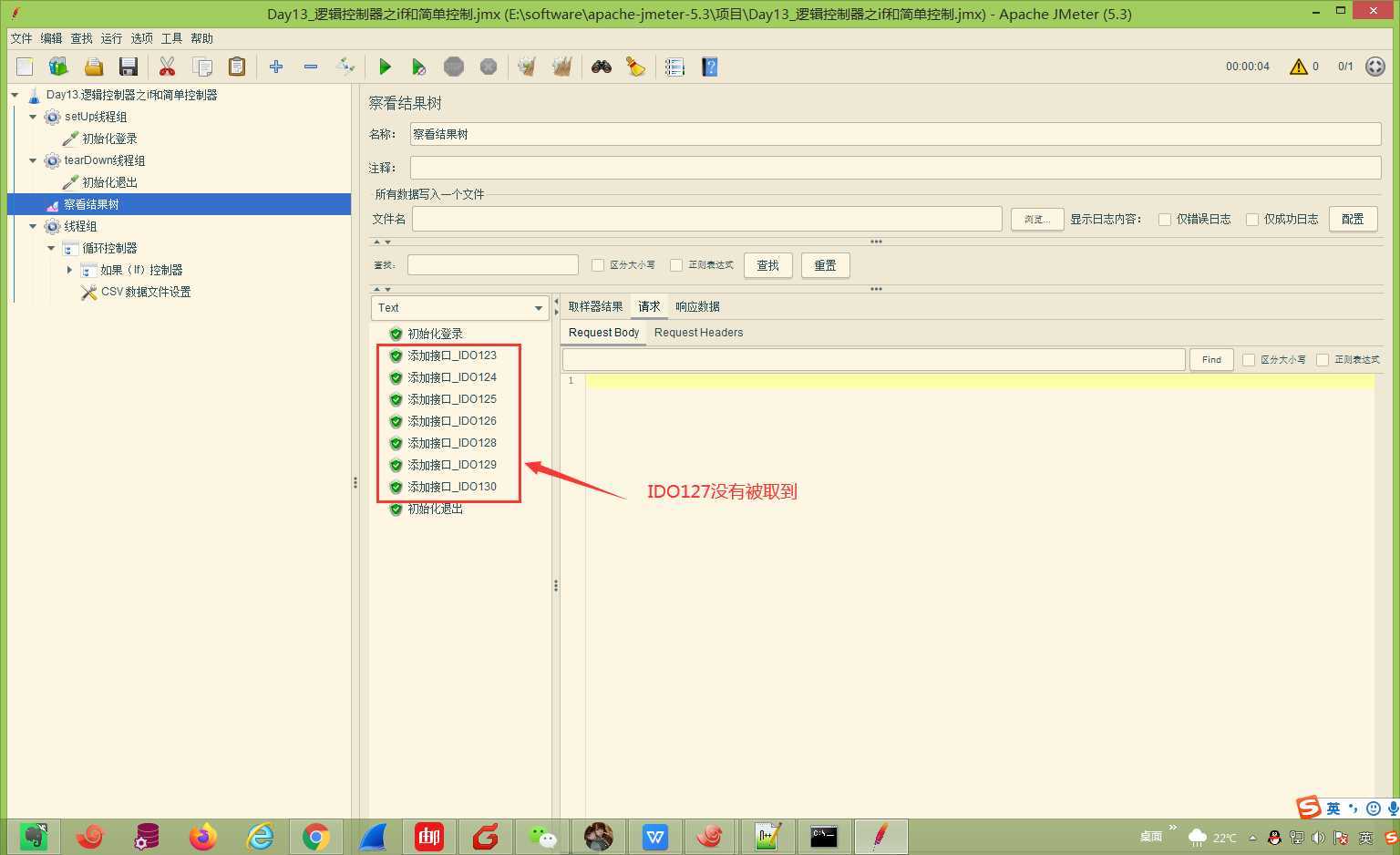The width and height of the screenshot is (1400, 855).
Task: Select the 添加接口_IDO126 result entry
Action: [451, 421]
